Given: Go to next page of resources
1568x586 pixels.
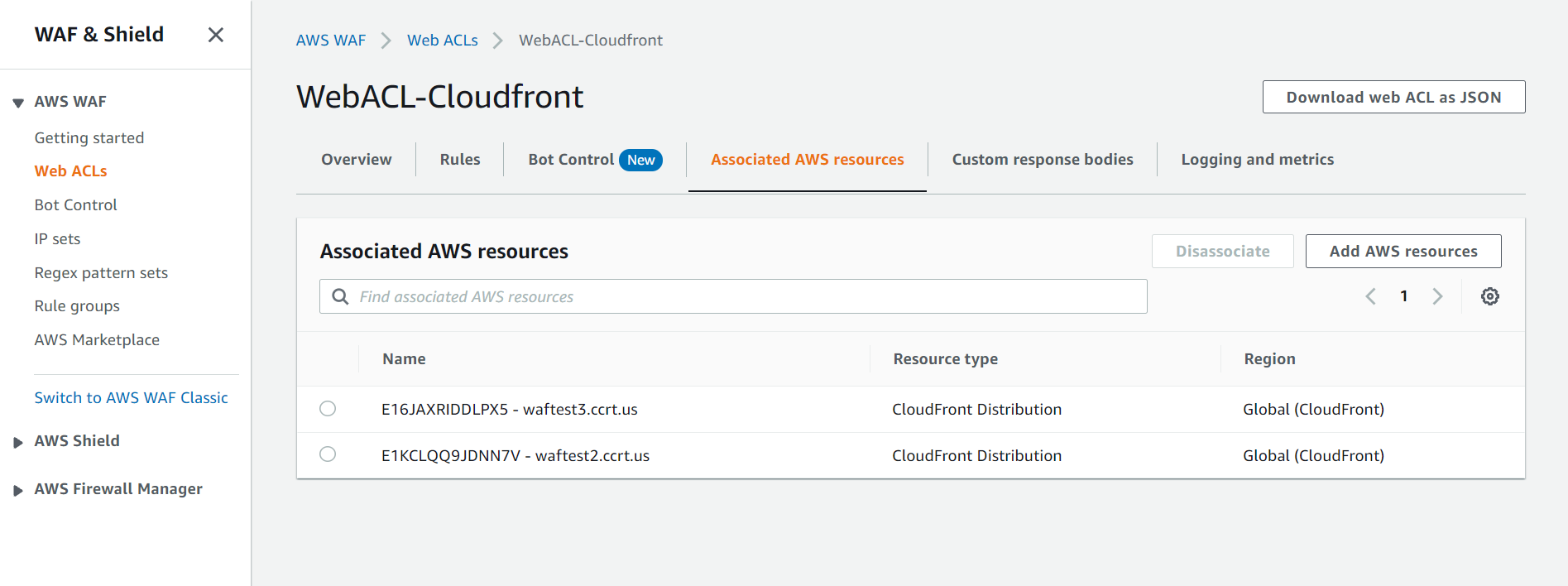Looking at the screenshot, I should 1437,296.
